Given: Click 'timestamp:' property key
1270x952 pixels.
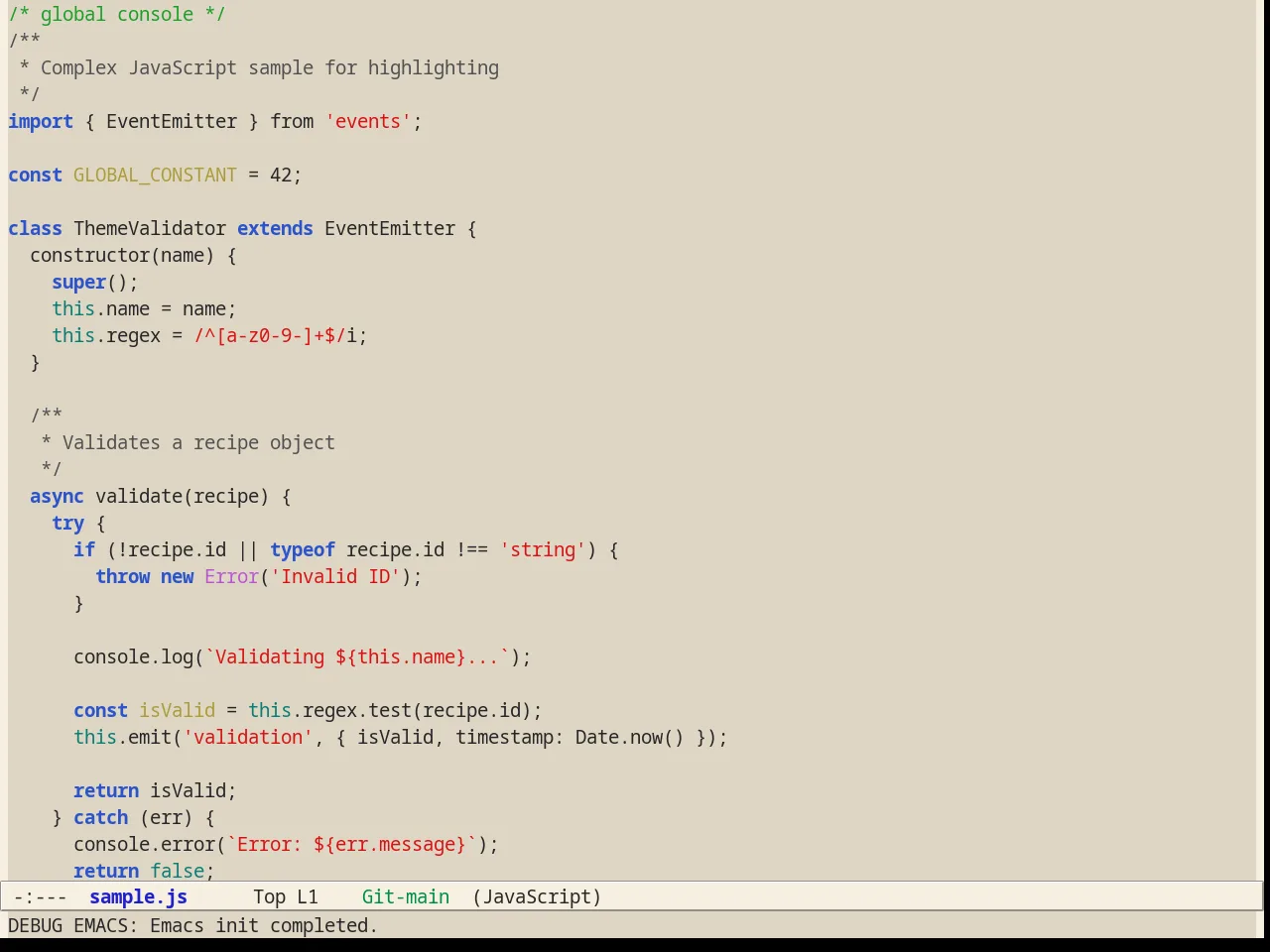Looking at the screenshot, I should point(510,737).
